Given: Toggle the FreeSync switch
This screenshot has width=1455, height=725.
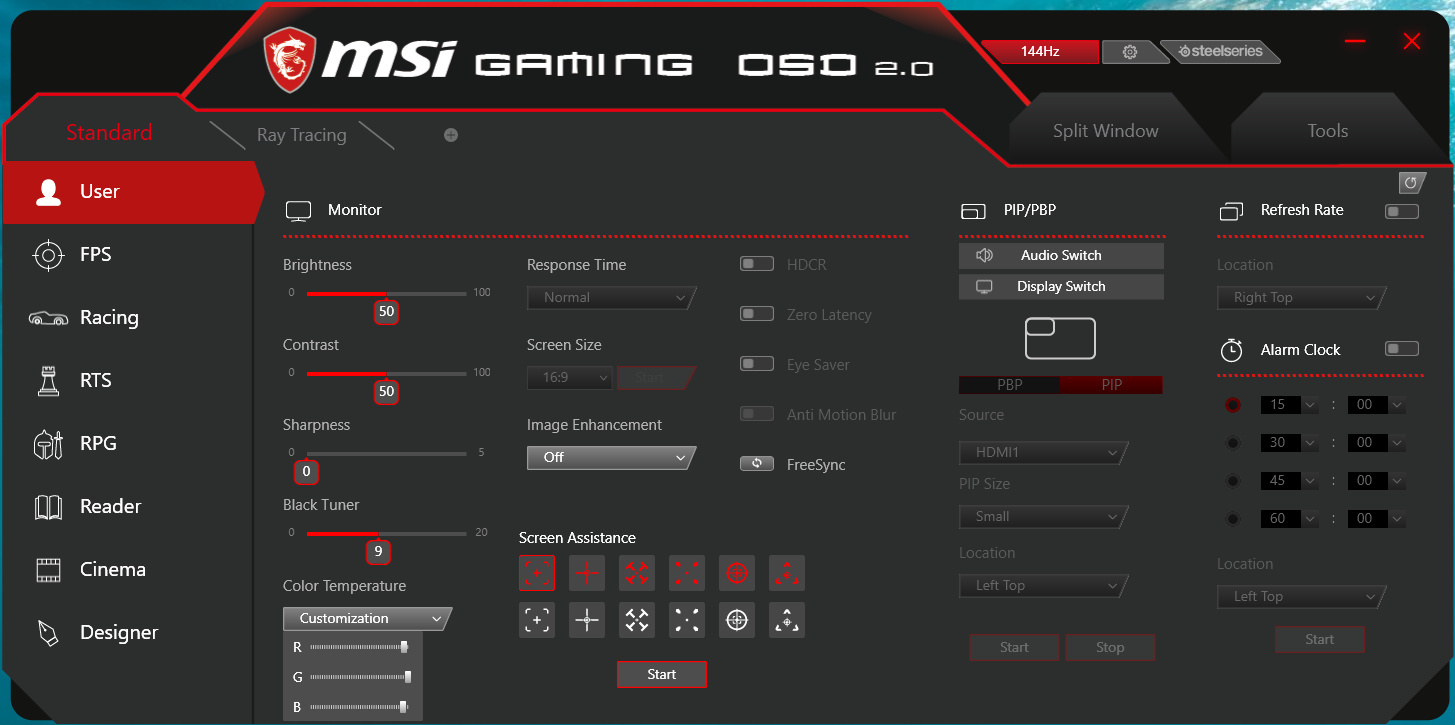Looking at the screenshot, I should coord(757,464).
